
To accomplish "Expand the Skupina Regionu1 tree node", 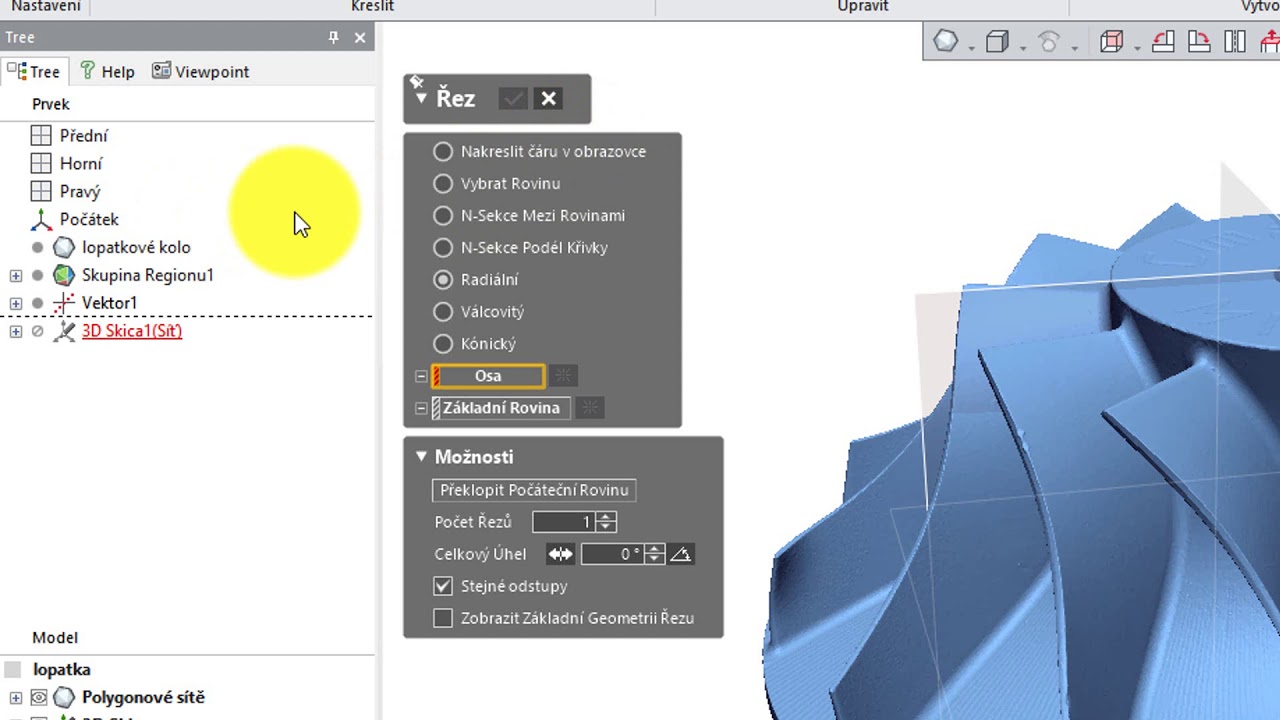I will [x=15, y=275].
